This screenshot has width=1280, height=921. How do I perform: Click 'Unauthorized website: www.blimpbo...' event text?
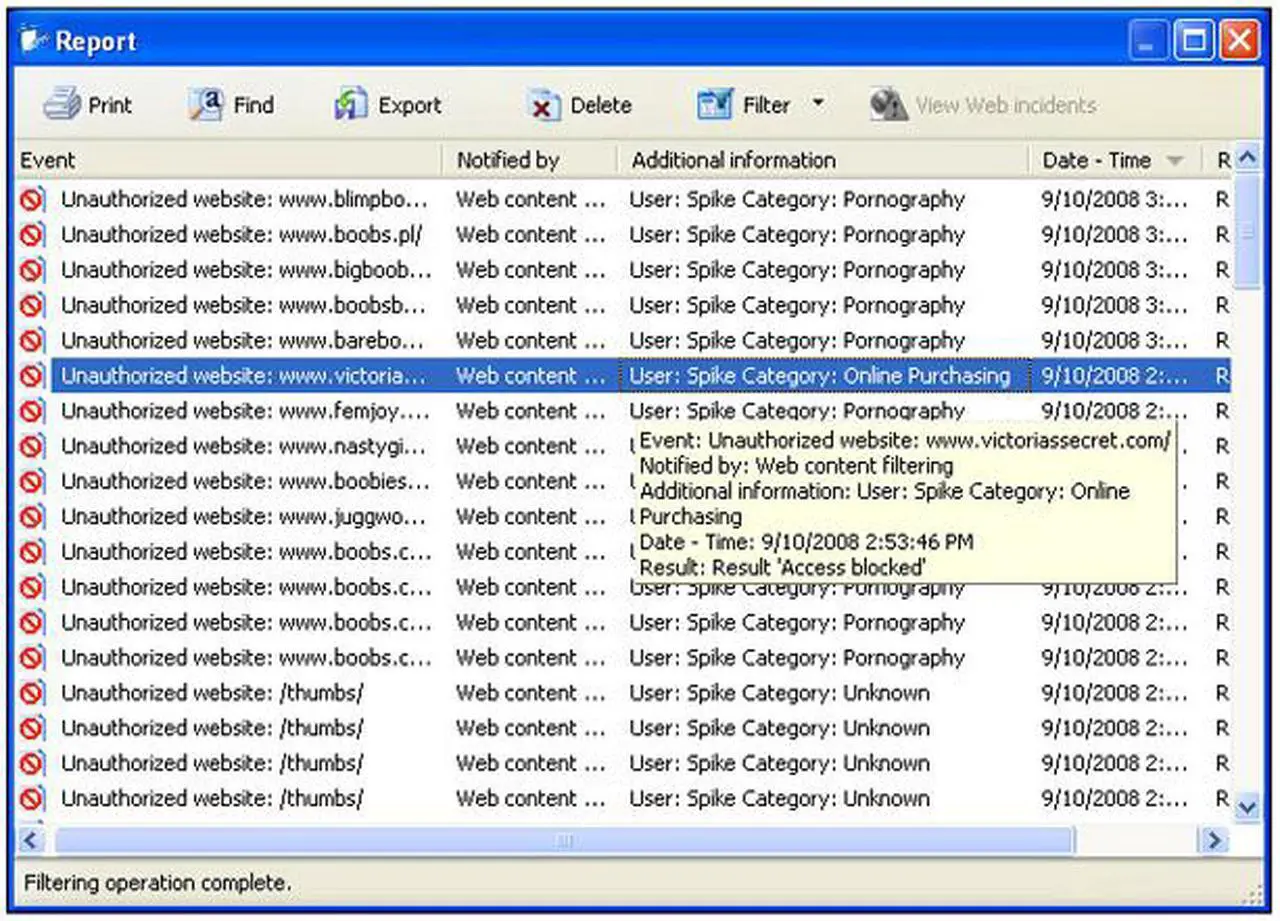coord(245,200)
